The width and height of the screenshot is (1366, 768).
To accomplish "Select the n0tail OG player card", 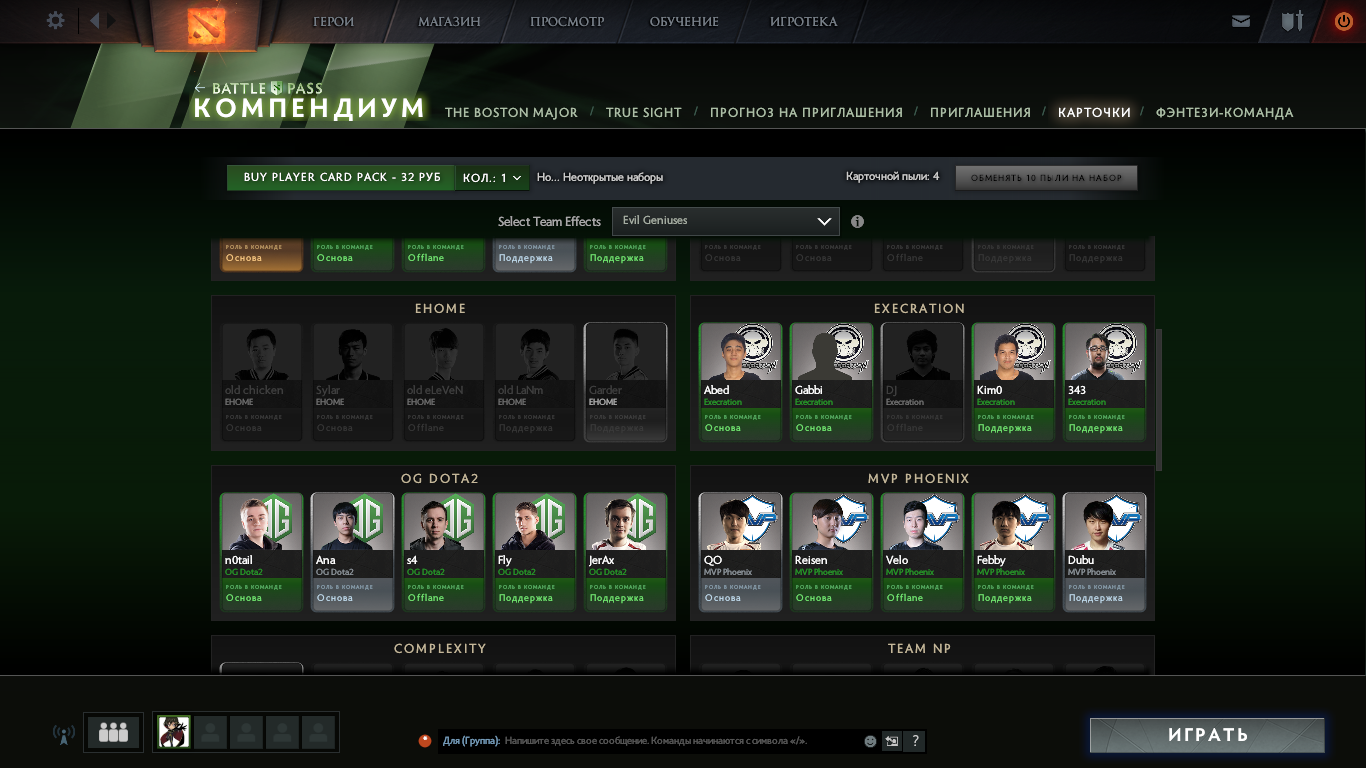I will tap(261, 552).
